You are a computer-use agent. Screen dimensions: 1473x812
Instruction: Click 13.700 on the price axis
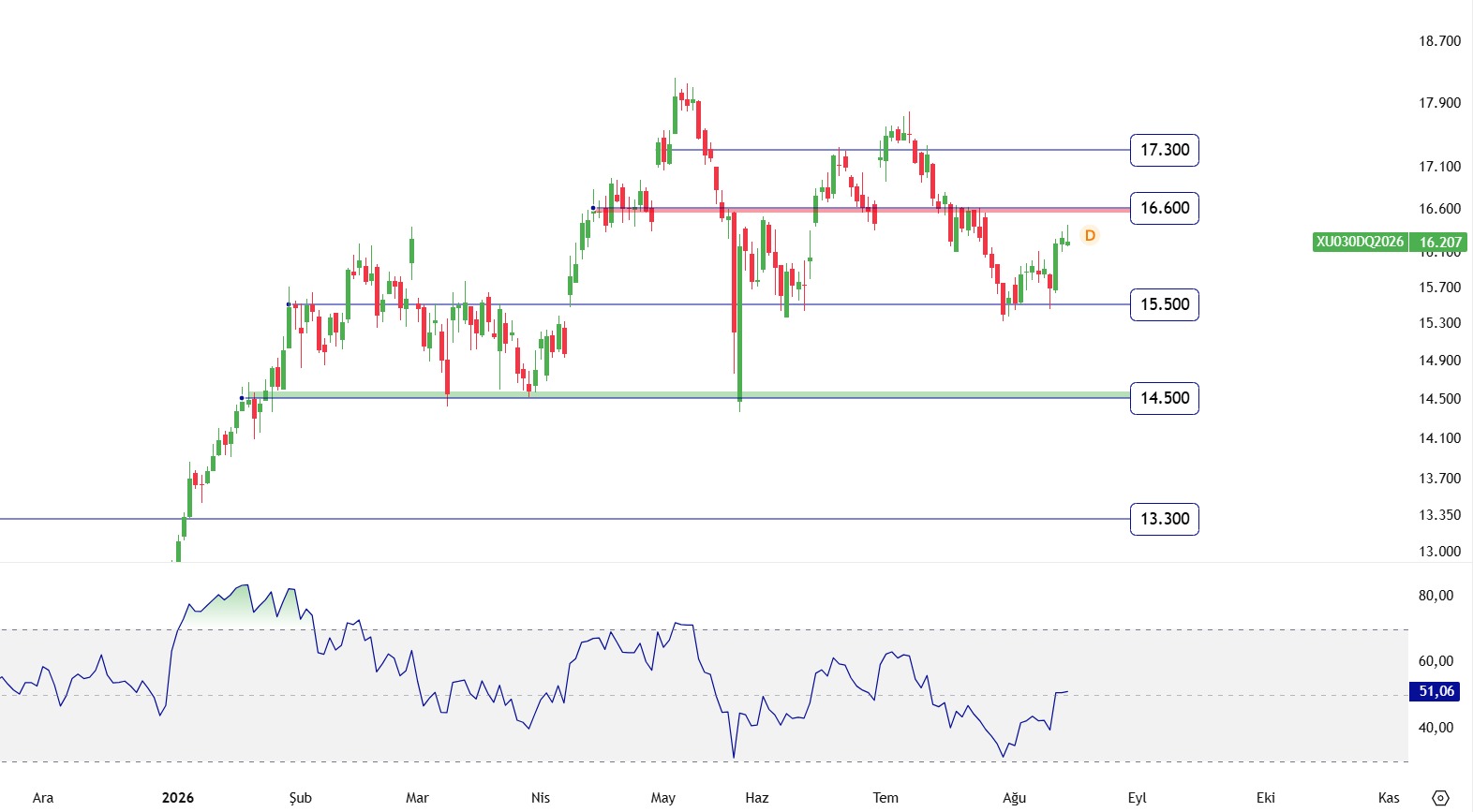pos(1439,479)
